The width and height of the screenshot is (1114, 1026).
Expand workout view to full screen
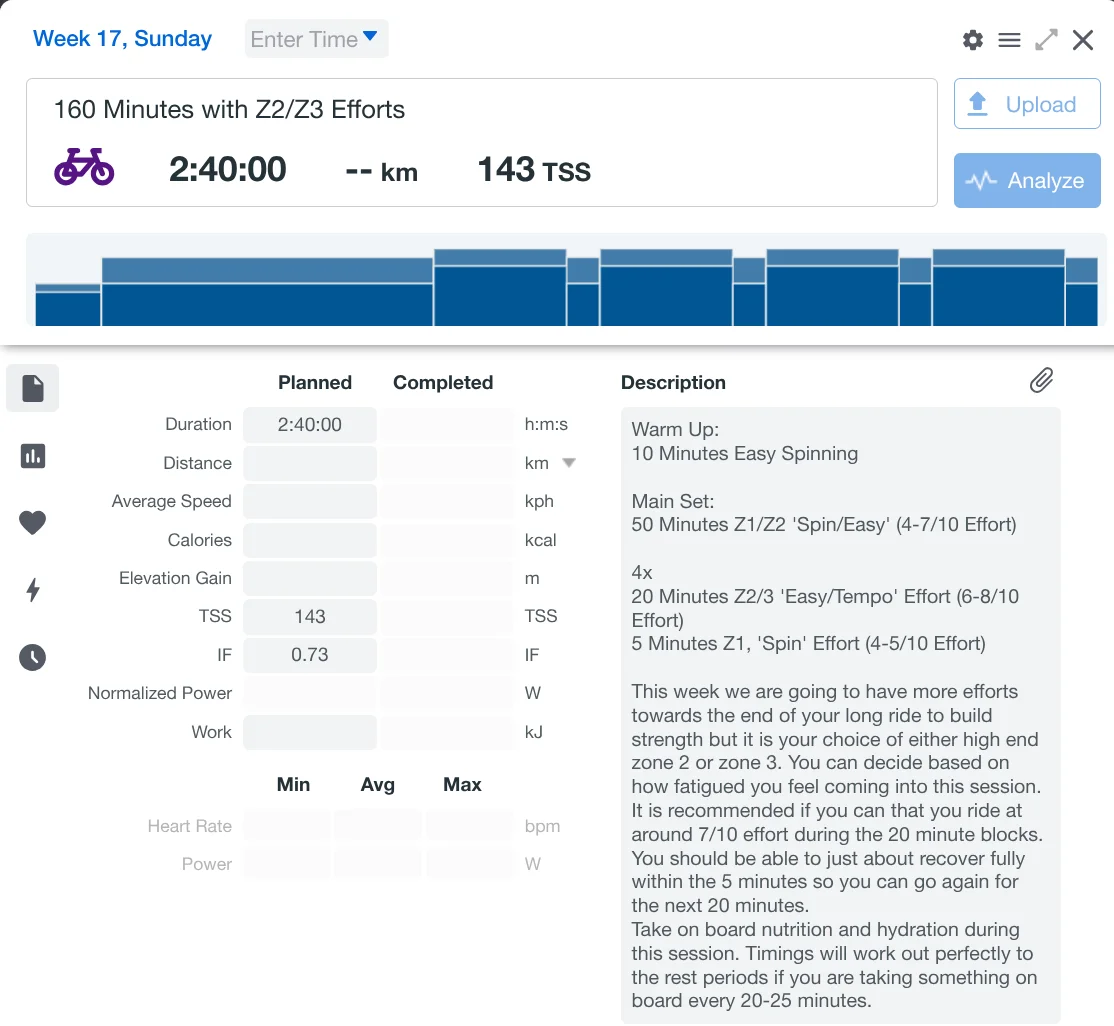point(1046,40)
